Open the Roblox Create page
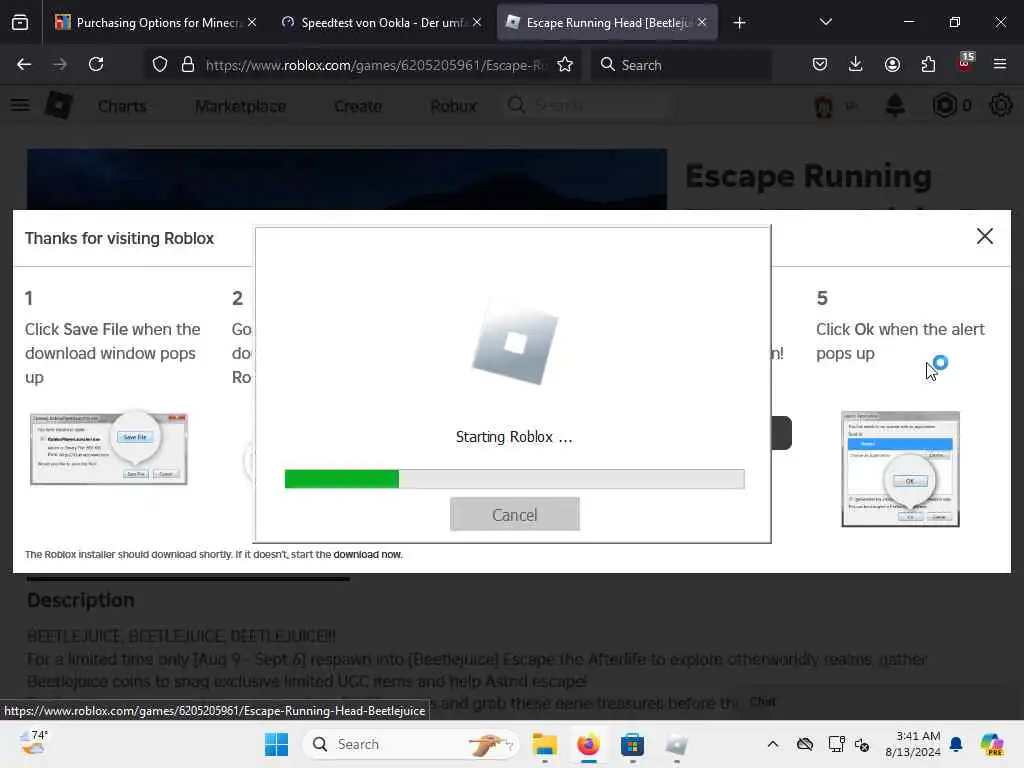This screenshot has height=768, width=1024. tap(358, 106)
